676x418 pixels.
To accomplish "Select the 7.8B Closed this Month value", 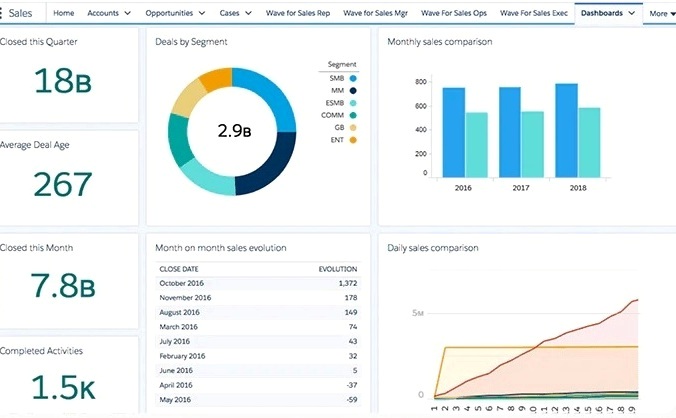I will click(63, 286).
